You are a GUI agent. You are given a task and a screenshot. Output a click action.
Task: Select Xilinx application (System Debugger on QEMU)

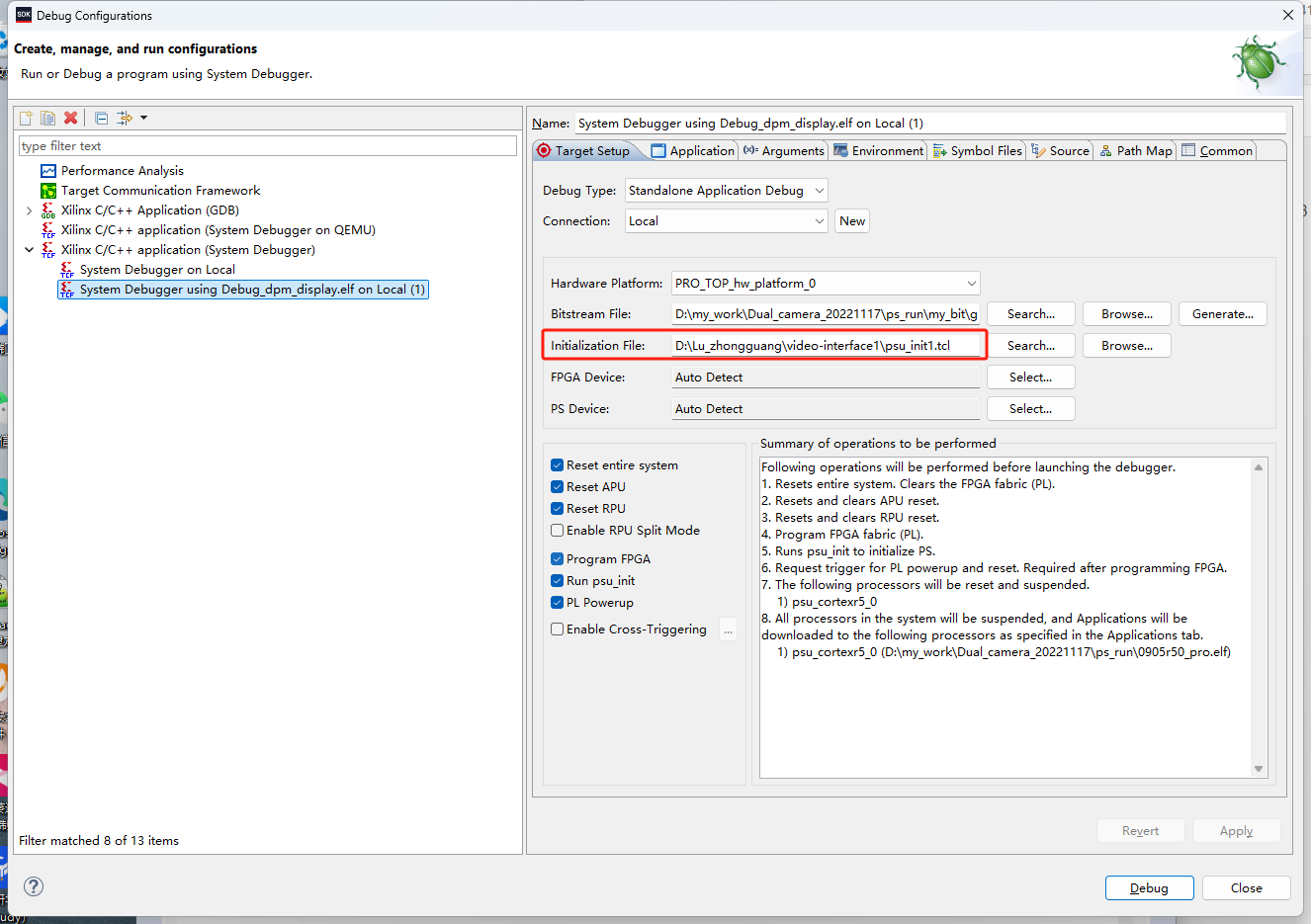(218, 230)
